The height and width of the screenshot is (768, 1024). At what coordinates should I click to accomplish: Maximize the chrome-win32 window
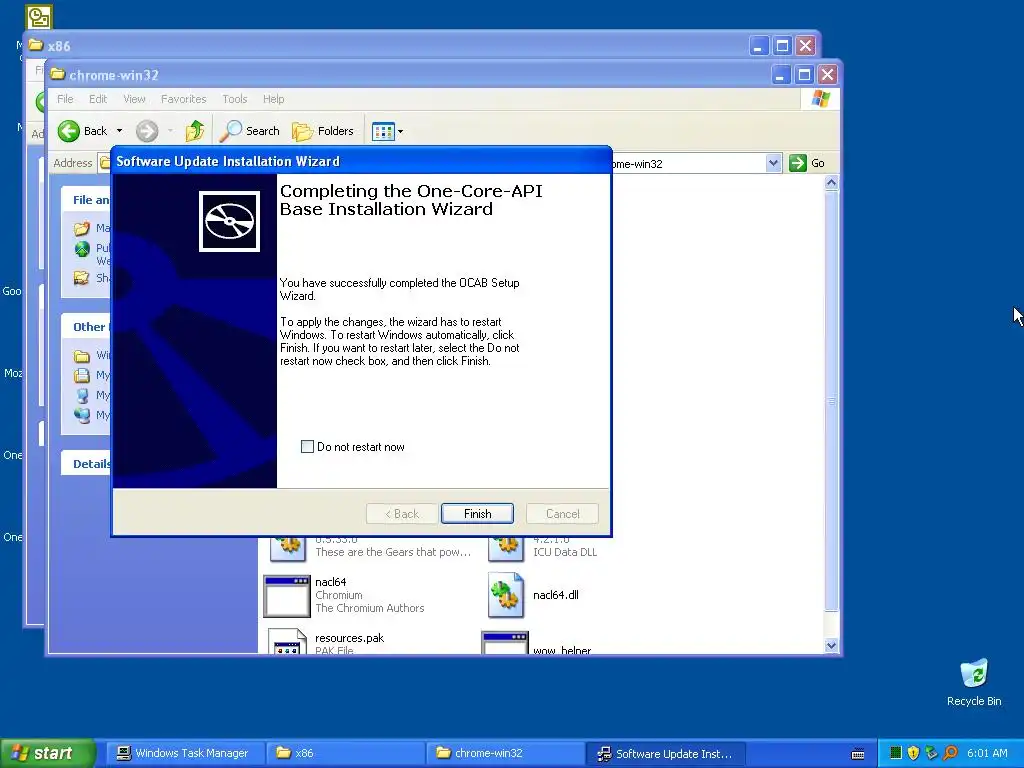tap(804, 74)
